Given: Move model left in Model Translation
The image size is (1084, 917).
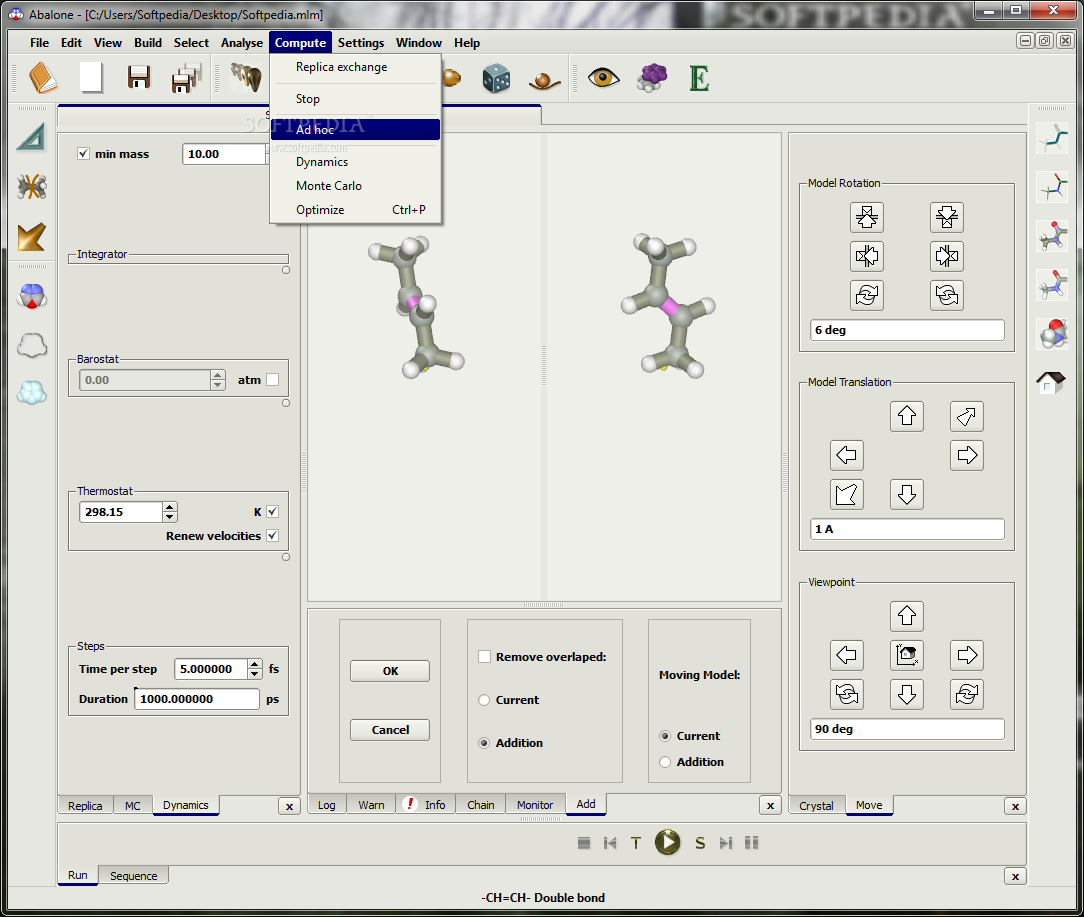Looking at the screenshot, I should coord(846,454).
